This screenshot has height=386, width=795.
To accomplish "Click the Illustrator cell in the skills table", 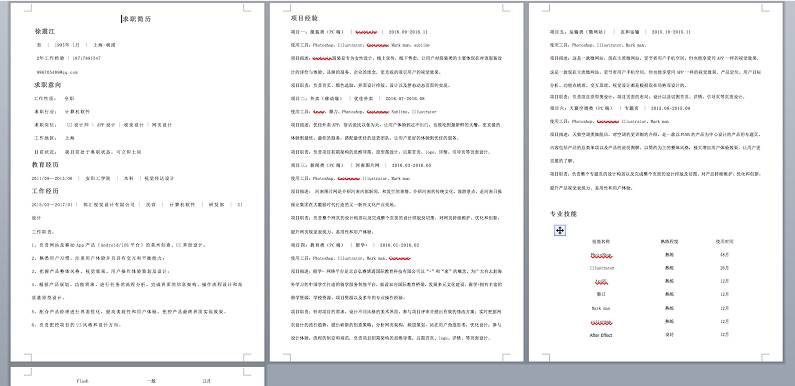I will pos(602,268).
